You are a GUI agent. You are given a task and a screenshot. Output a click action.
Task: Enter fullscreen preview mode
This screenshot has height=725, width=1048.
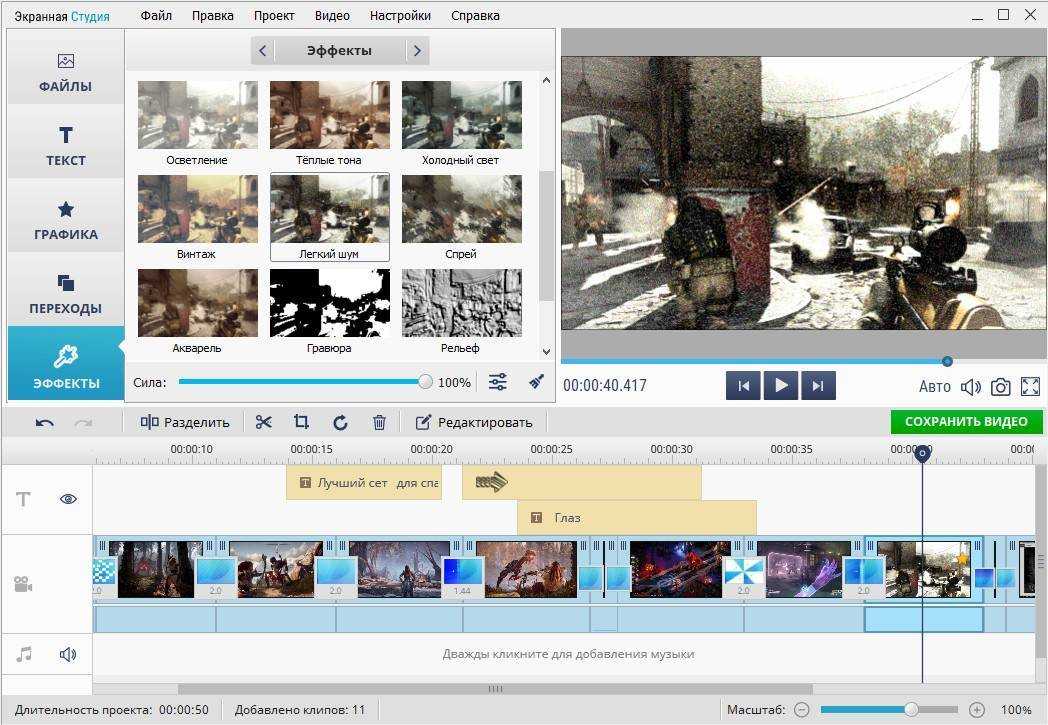point(1030,387)
